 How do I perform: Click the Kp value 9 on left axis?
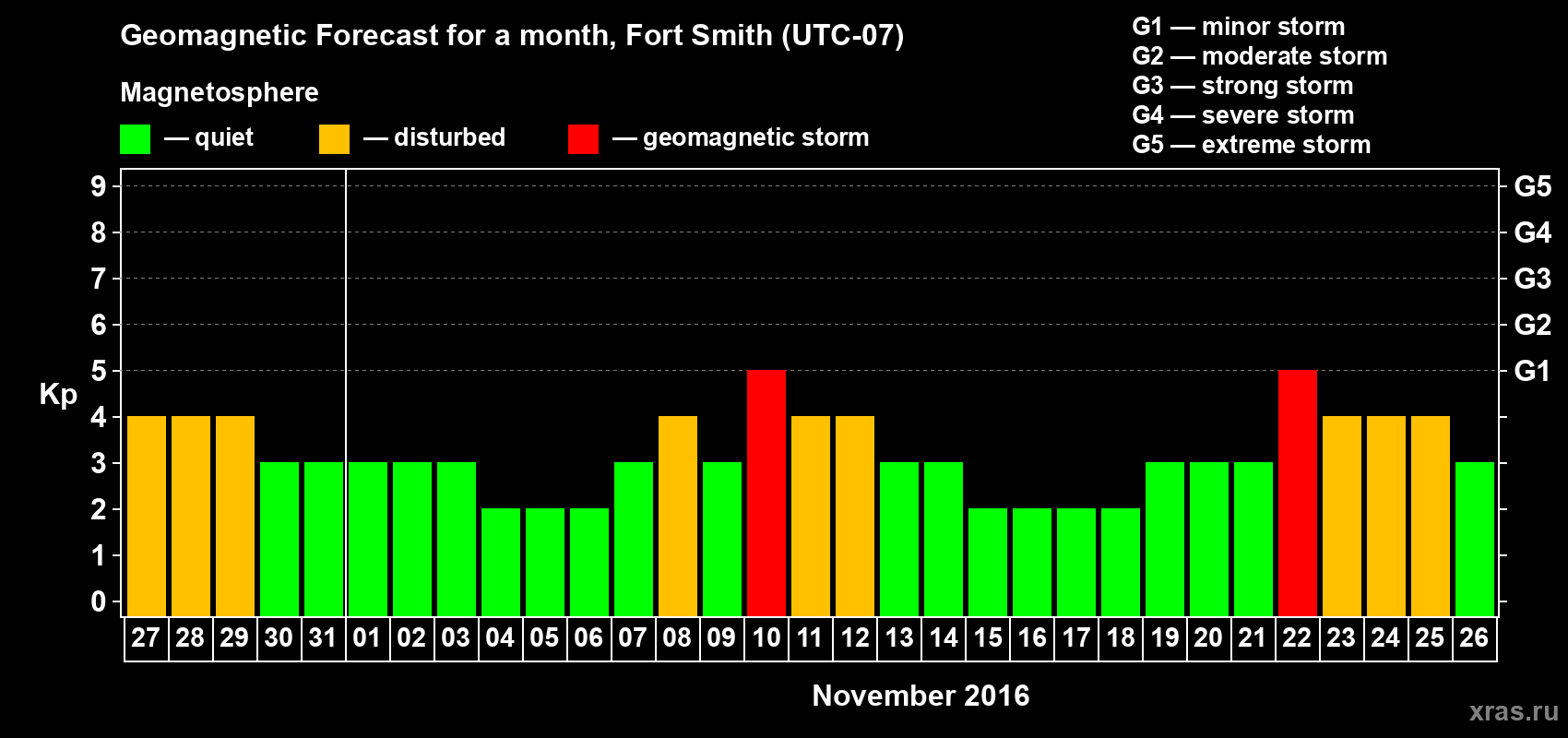99,186
